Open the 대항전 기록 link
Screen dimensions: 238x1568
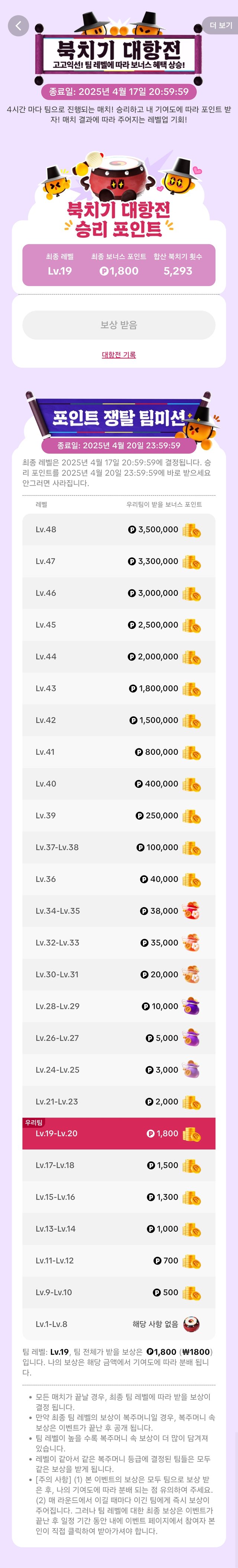click(119, 355)
